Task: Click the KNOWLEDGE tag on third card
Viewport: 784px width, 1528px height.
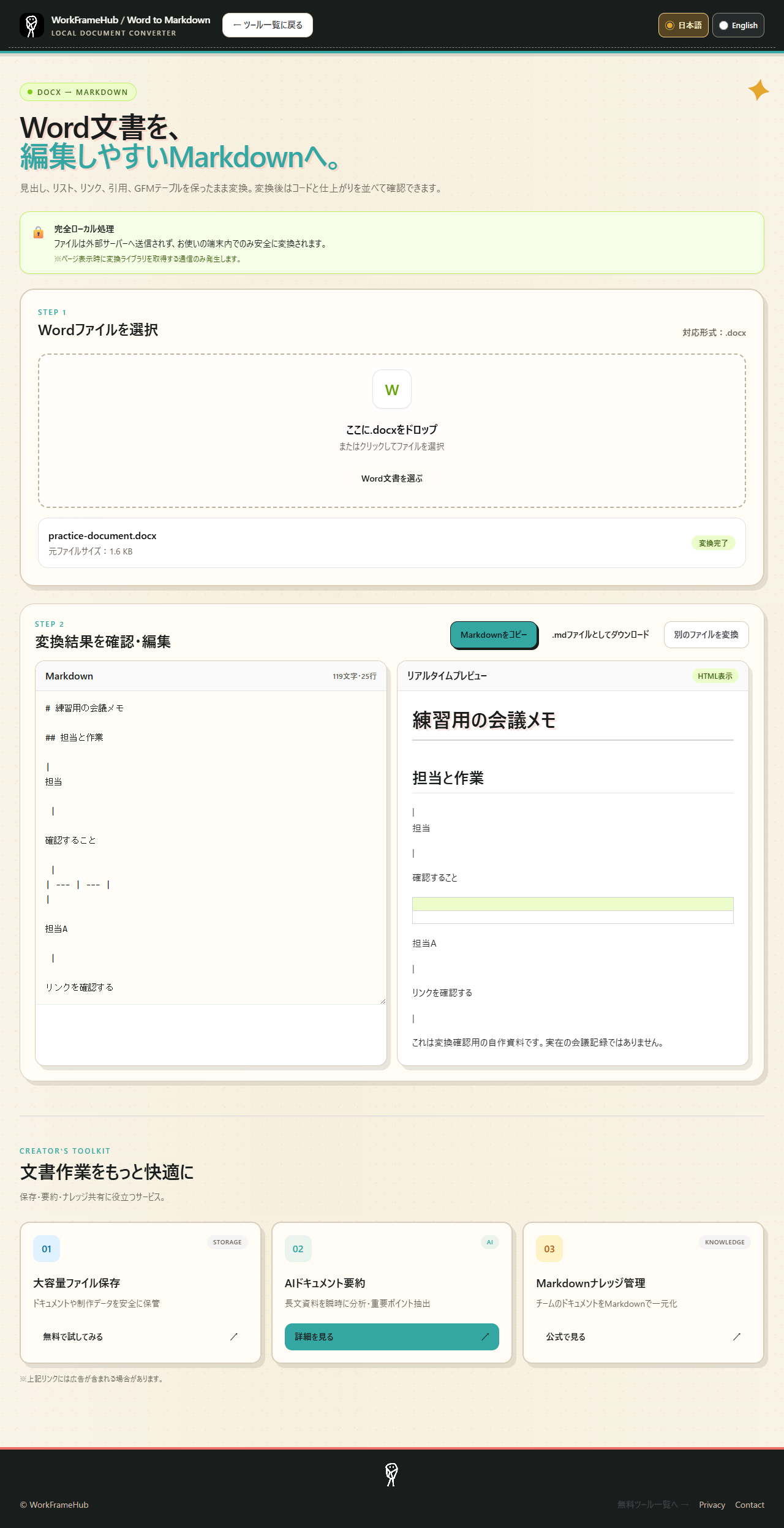Action: click(725, 1242)
